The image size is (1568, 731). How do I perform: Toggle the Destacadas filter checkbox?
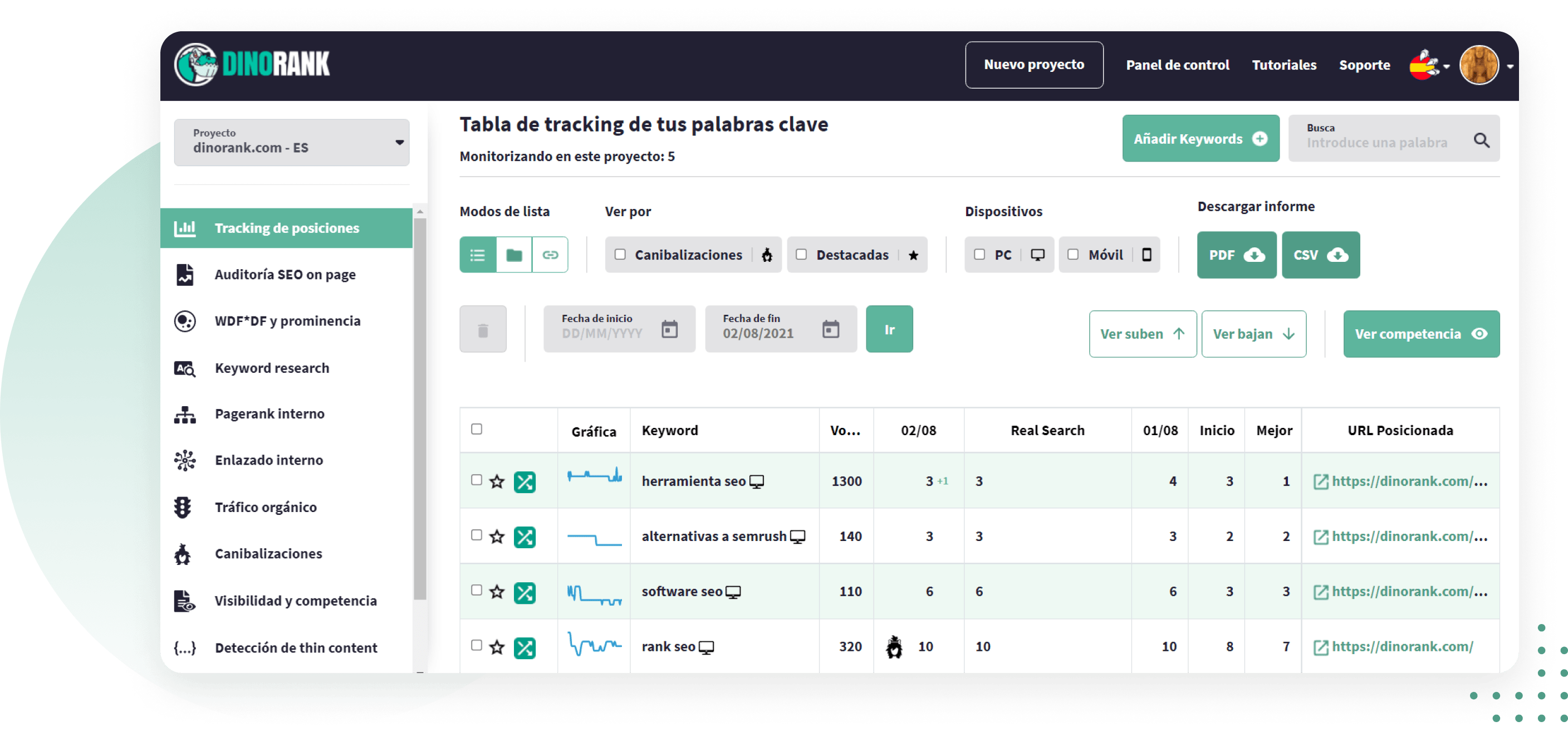click(801, 254)
